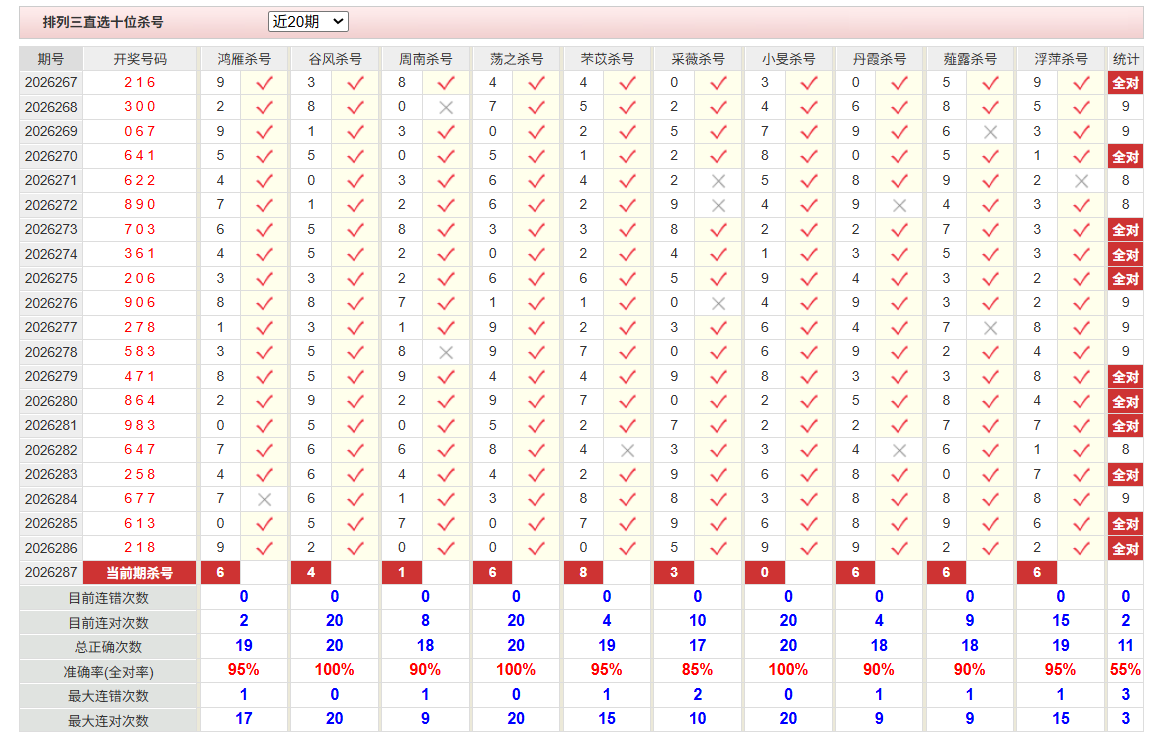Click the 期号 column header
The width and height of the screenshot is (1156, 737).
point(51,59)
